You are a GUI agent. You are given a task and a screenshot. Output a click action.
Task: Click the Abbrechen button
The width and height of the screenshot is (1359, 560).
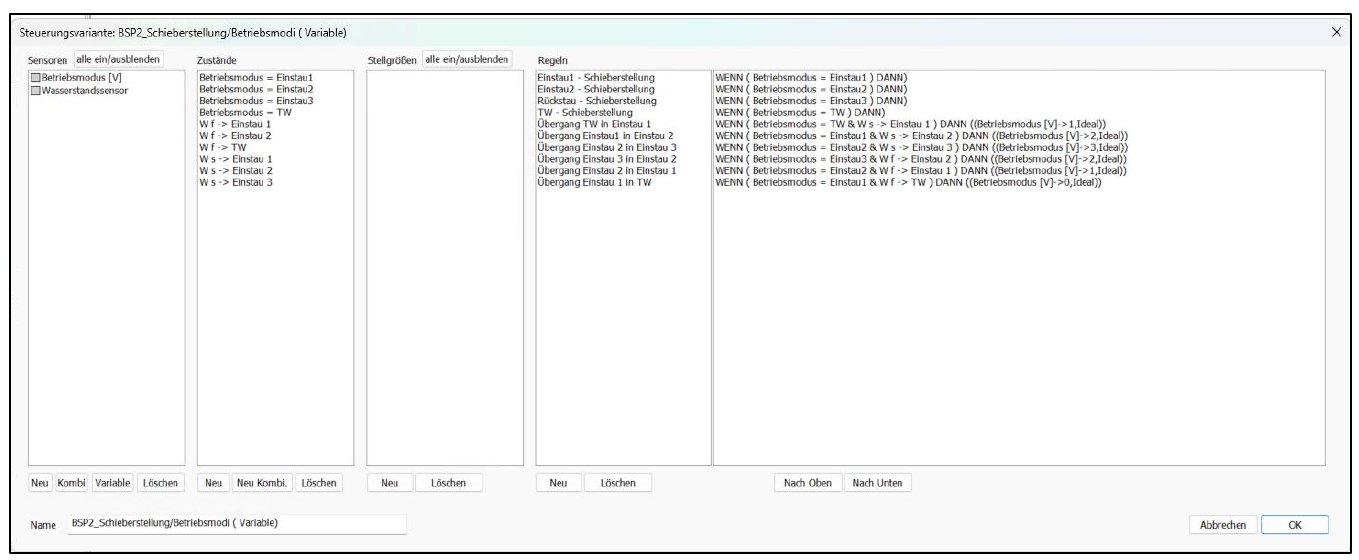(1222, 525)
